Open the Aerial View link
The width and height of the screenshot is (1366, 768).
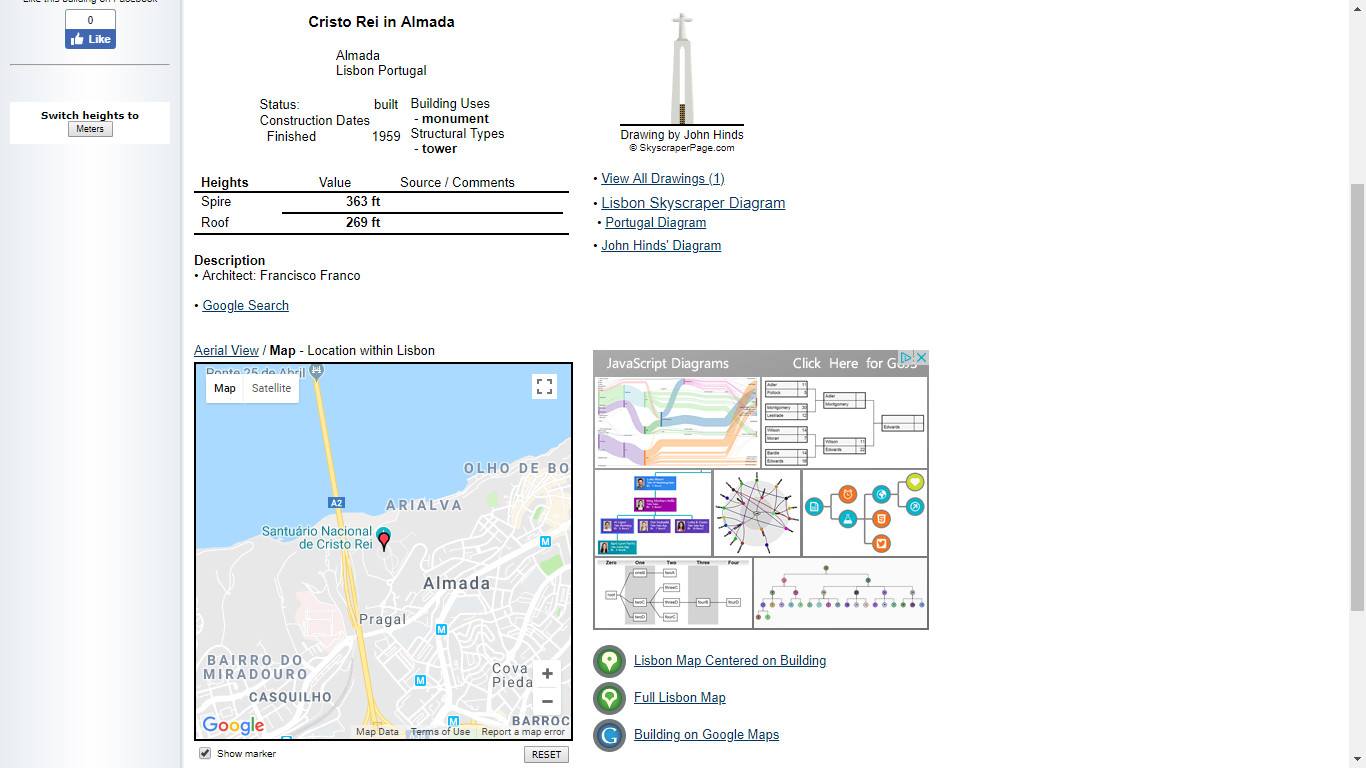[226, 351]
